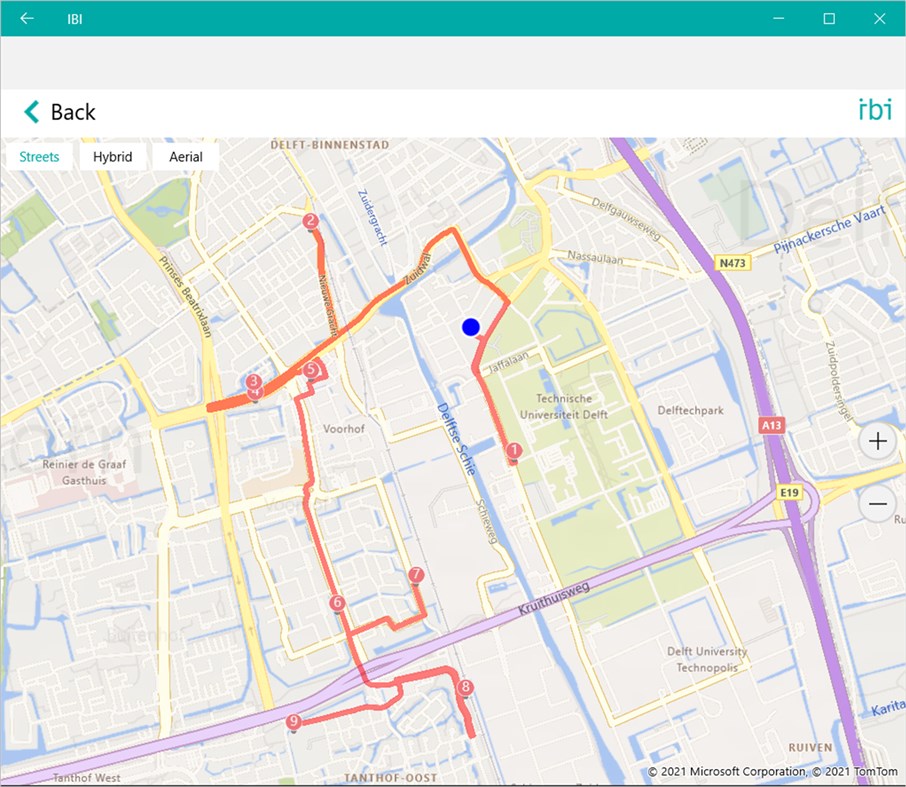This screenshot has height=787, width=906.
Task: Zoom out using the minus control
Action: [x=877, y=504]
